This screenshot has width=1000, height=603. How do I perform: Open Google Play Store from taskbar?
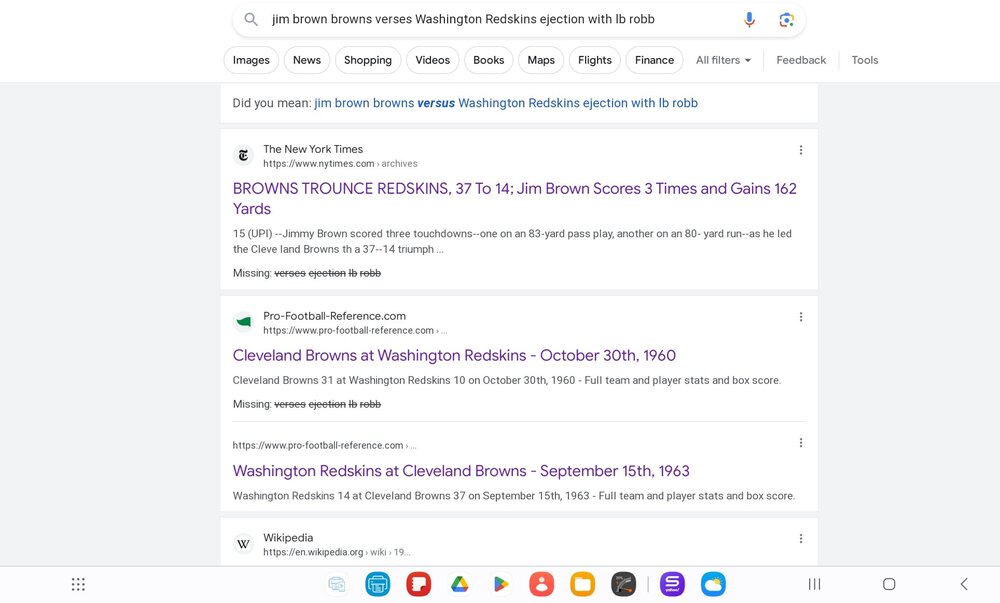pos(501,585)
